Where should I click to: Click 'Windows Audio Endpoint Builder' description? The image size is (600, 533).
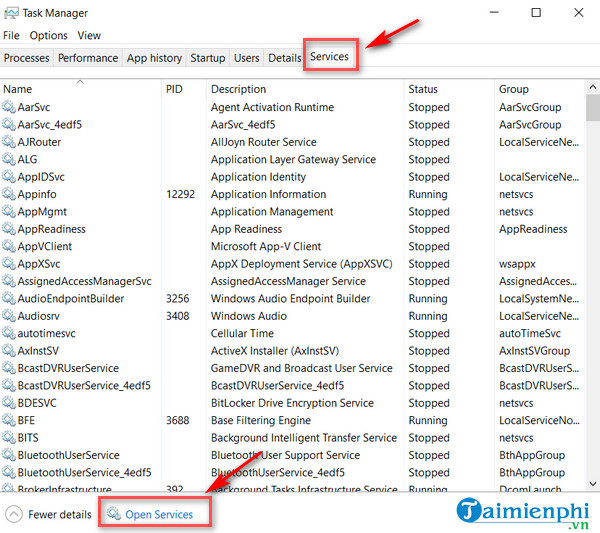point(290,298)
